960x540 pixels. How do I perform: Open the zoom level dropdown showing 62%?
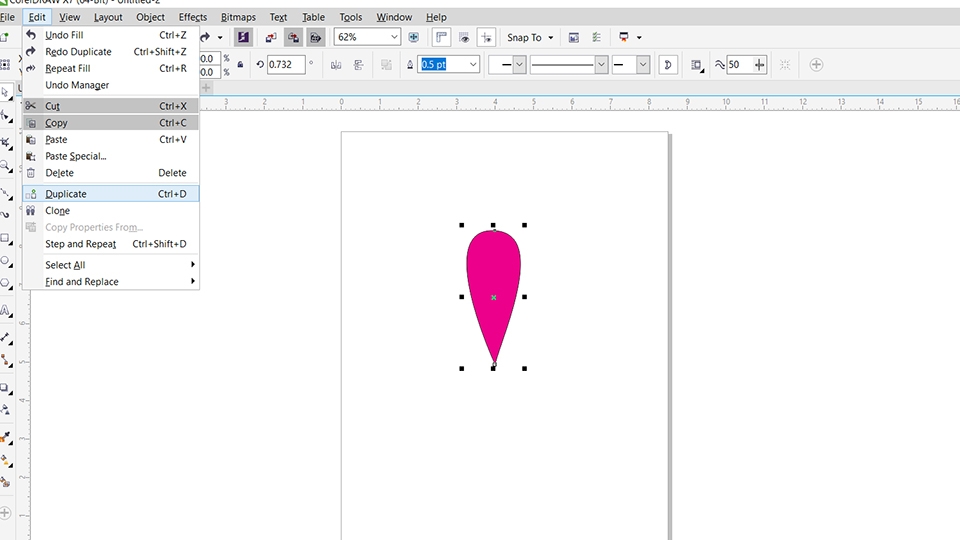click(x=394, y=37)
